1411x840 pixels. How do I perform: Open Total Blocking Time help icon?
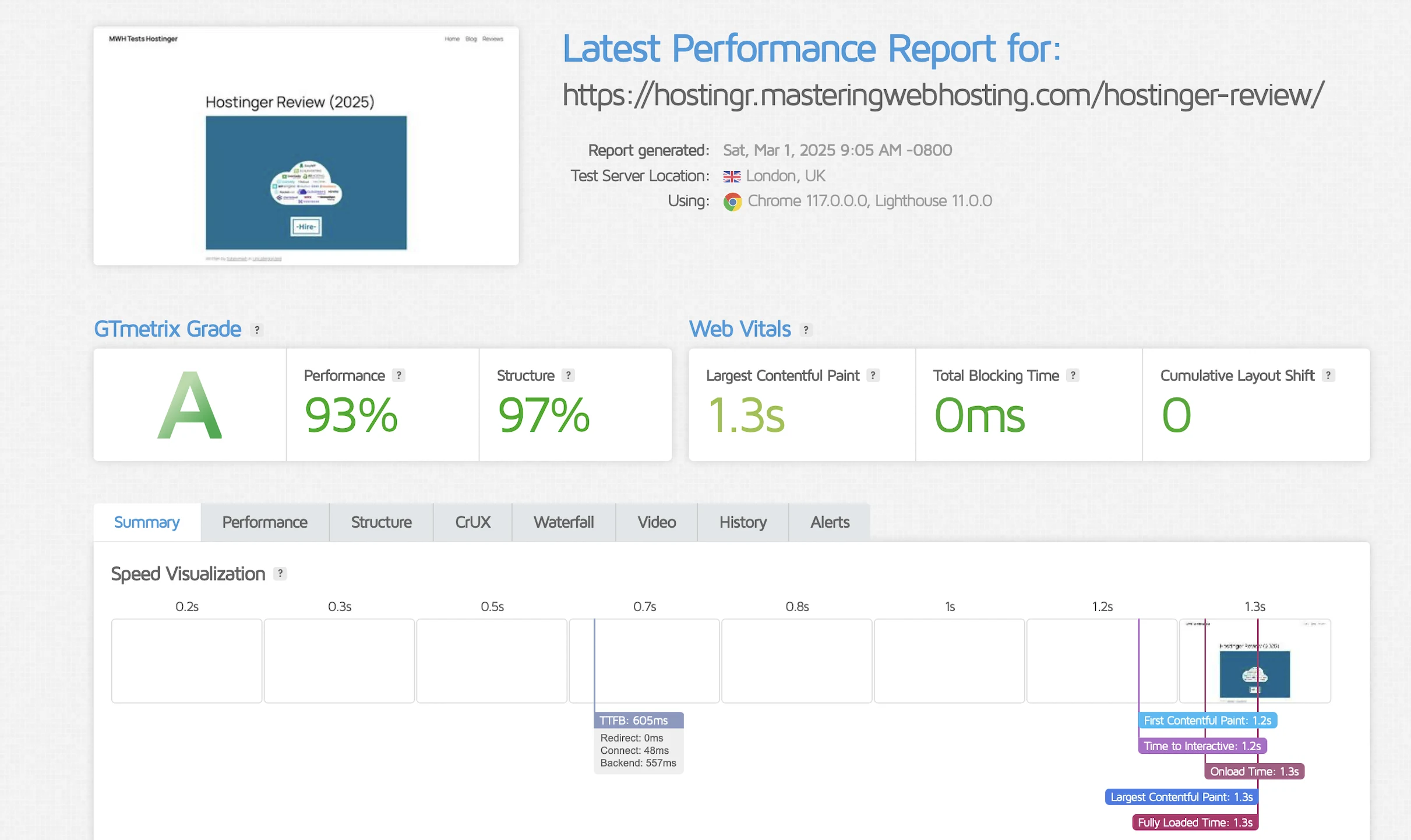1073,376
